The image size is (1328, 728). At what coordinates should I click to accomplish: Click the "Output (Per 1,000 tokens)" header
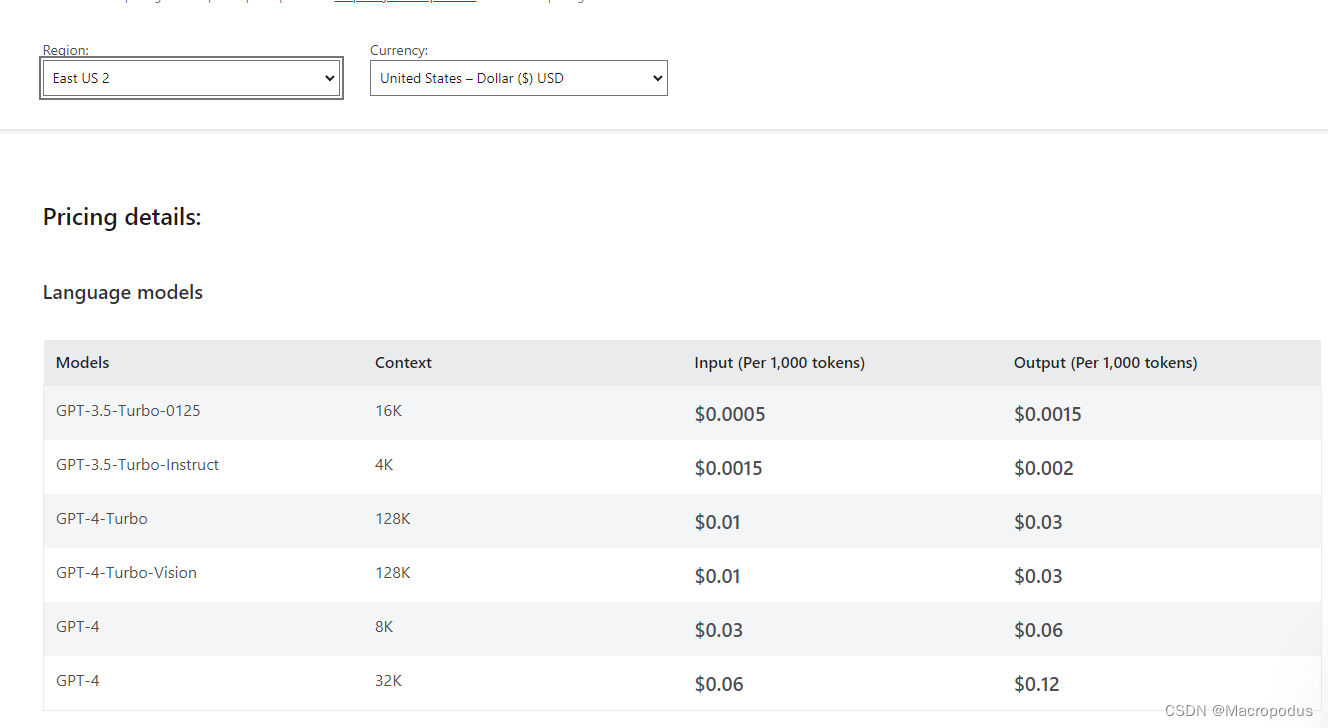1105,363
